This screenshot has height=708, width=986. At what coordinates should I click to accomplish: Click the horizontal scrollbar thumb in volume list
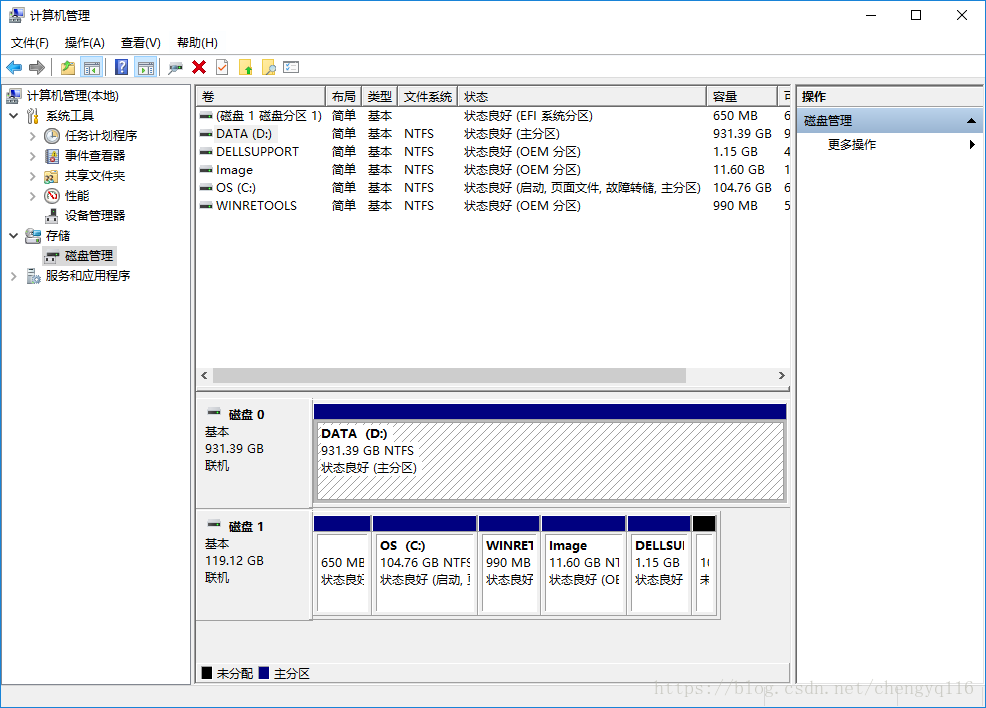click(449, 375)
